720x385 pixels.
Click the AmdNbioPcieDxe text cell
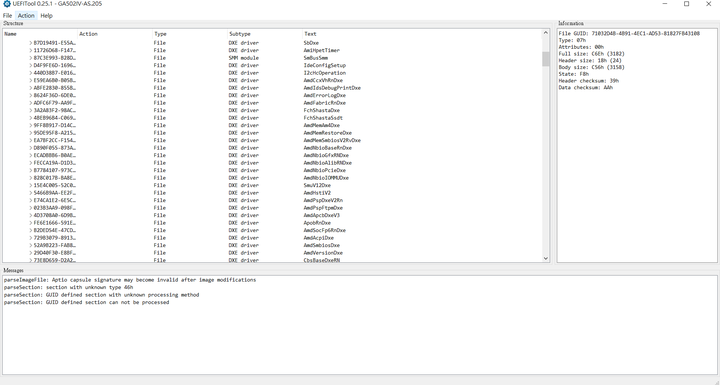tap(325, 170)
